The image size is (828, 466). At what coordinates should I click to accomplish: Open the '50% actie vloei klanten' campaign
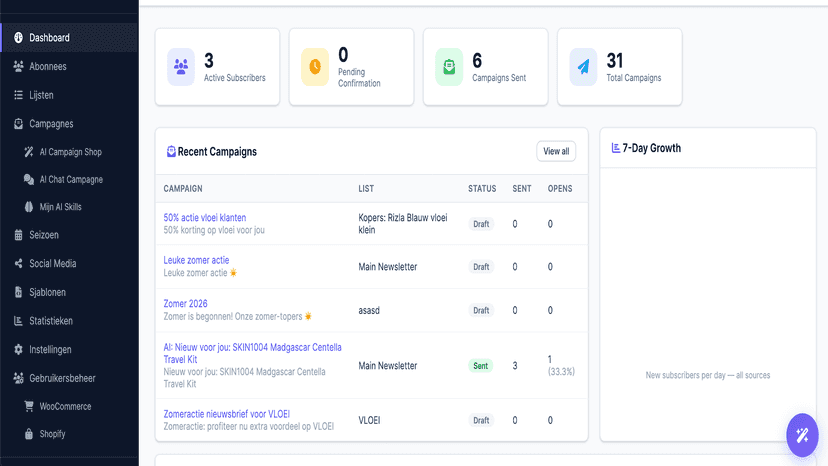pos(204,218)
